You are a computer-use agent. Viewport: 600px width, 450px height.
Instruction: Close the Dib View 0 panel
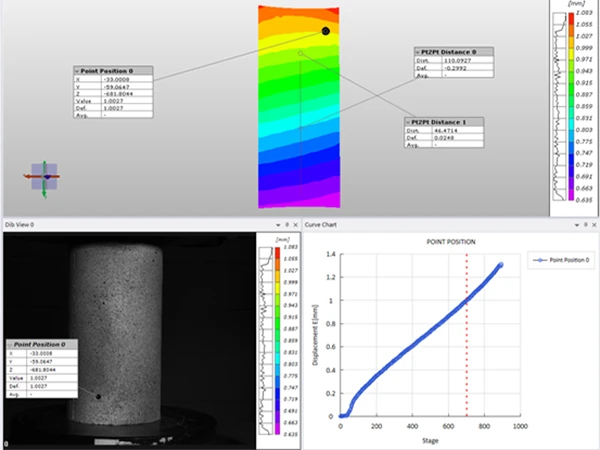click(295, 225)
